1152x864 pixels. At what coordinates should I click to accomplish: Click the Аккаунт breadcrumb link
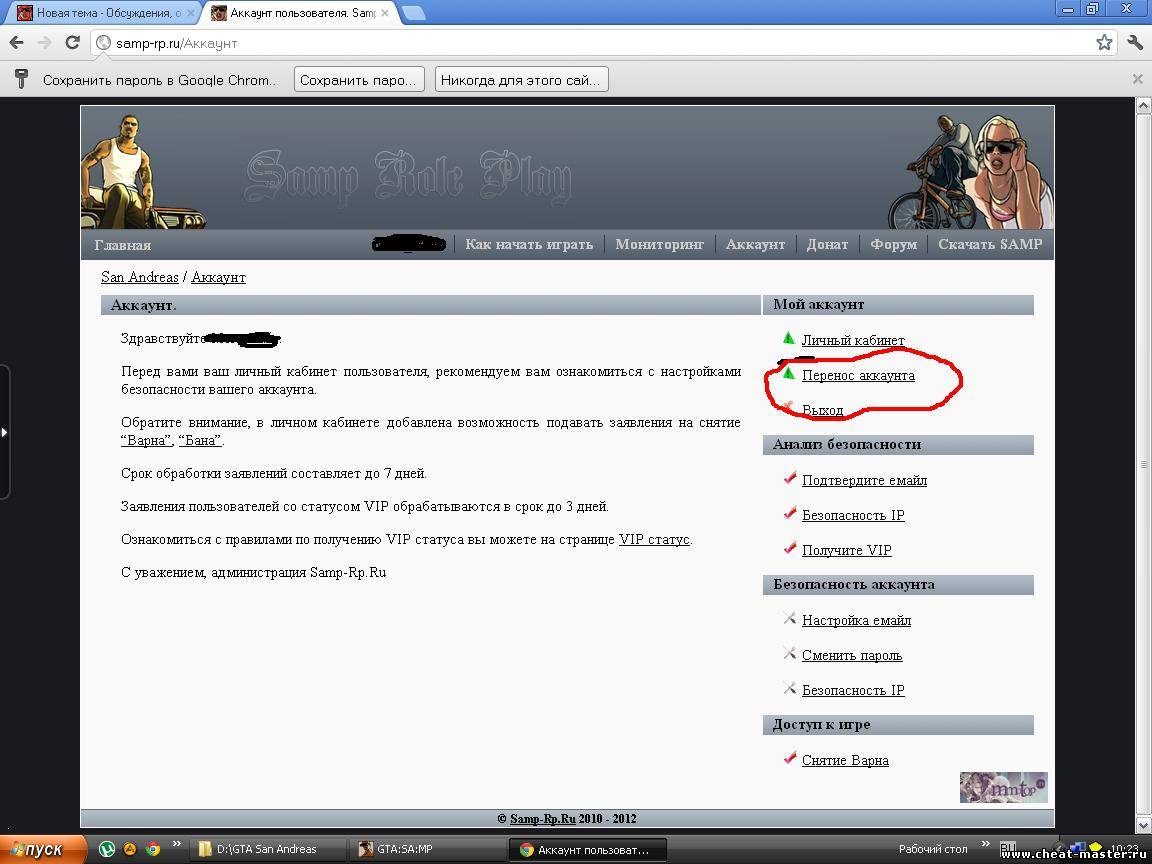[218, 277]
